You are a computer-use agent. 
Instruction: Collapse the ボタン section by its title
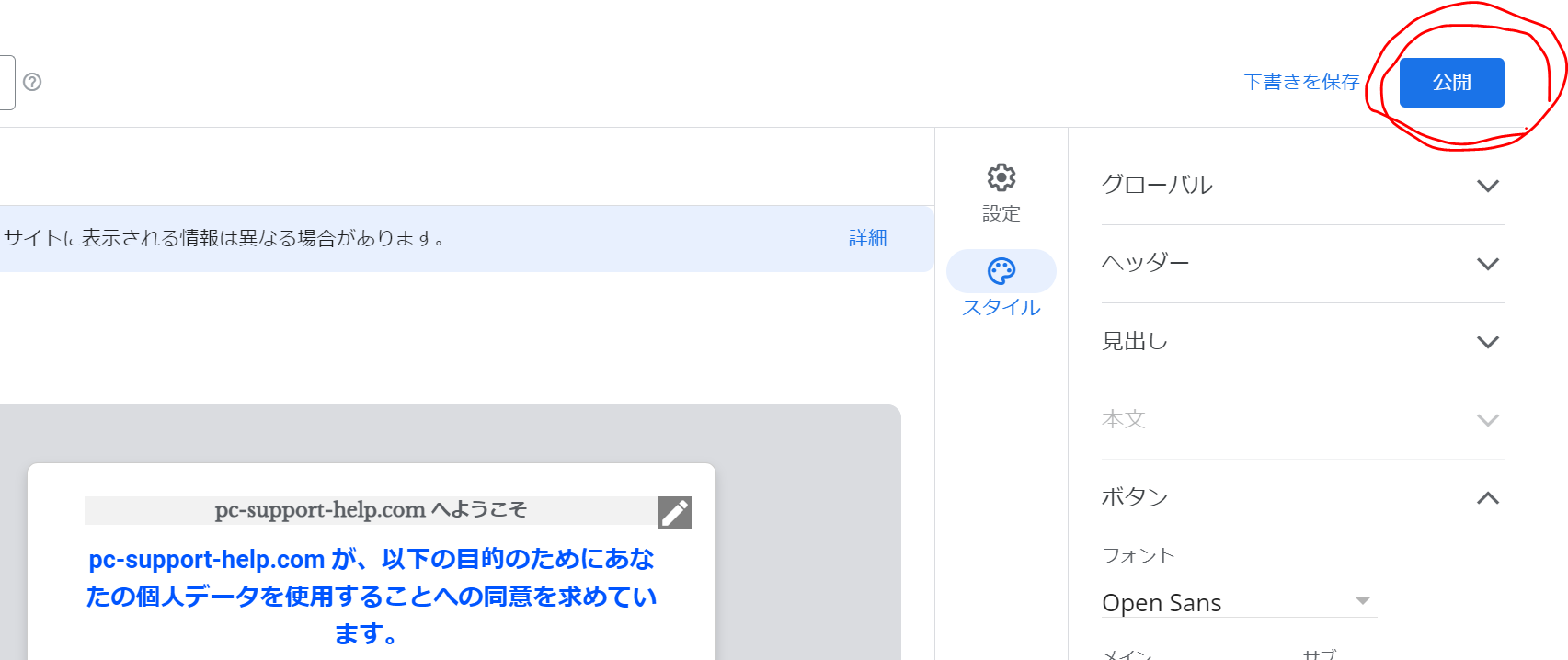pos(1135,498)
